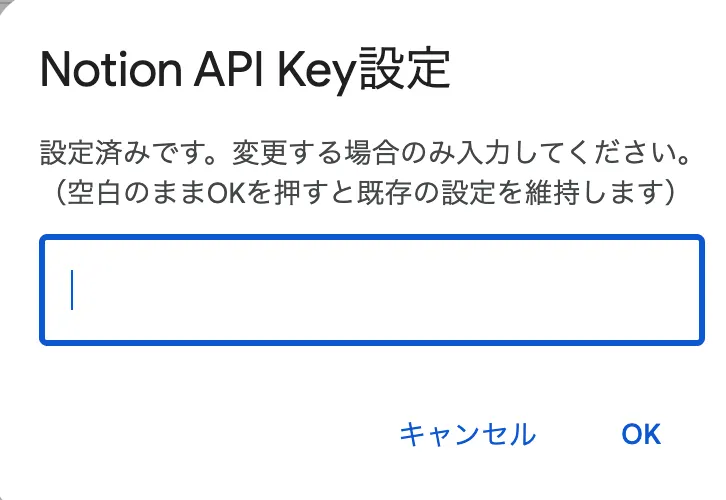Submit the API key dialog via OK
Viewport: 726px width, 500px height.
(641, 433)
